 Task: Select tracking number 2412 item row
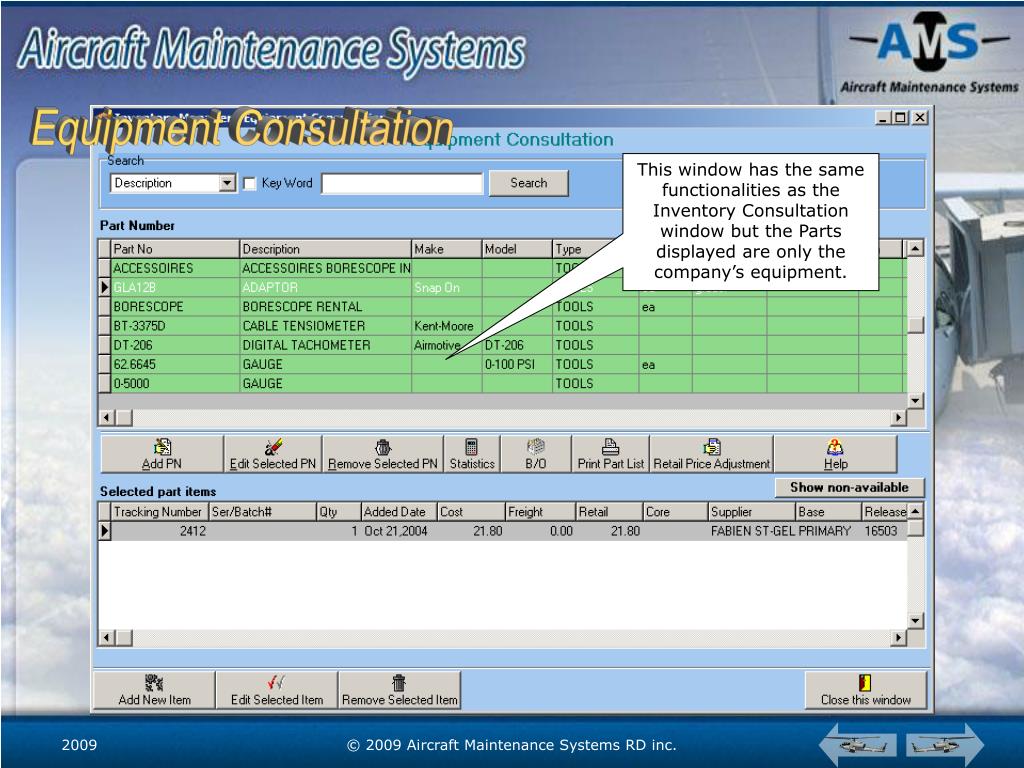click(502, 531)
